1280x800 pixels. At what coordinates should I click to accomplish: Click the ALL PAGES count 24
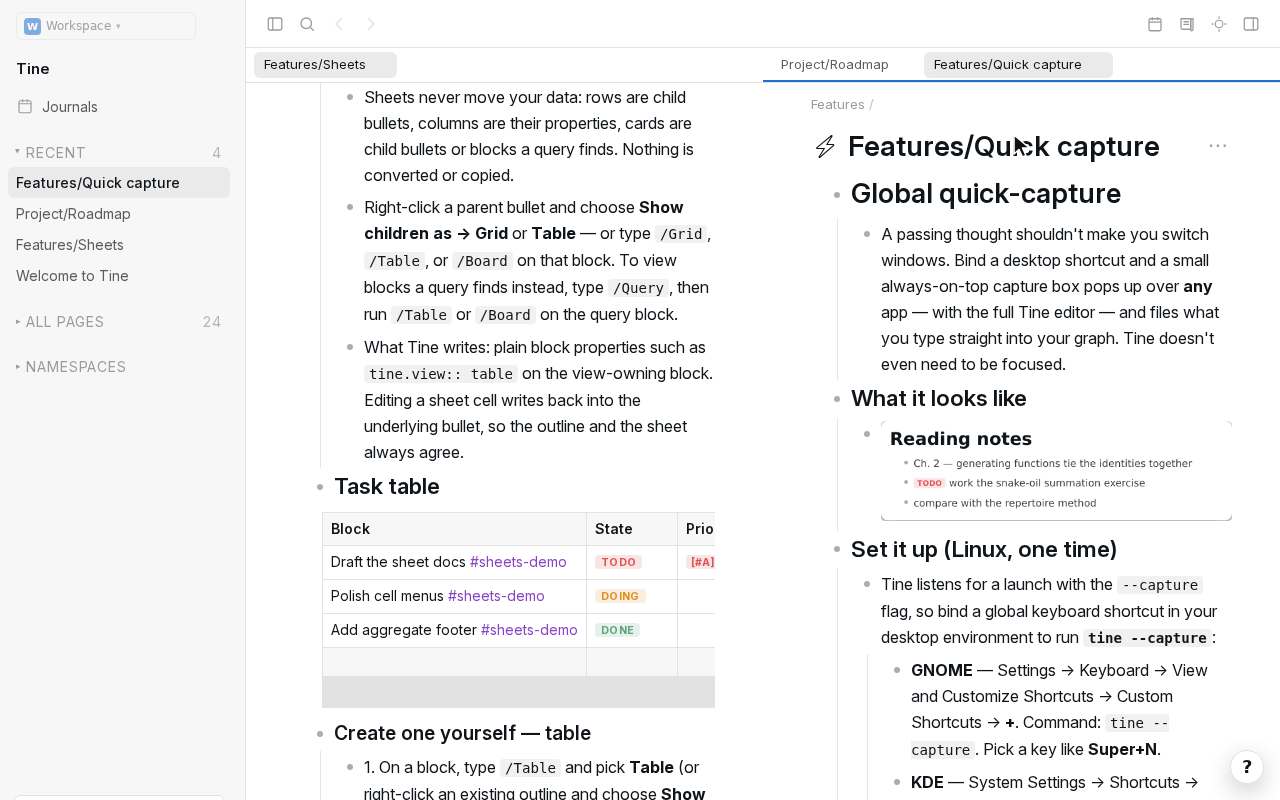pos(212,322)
